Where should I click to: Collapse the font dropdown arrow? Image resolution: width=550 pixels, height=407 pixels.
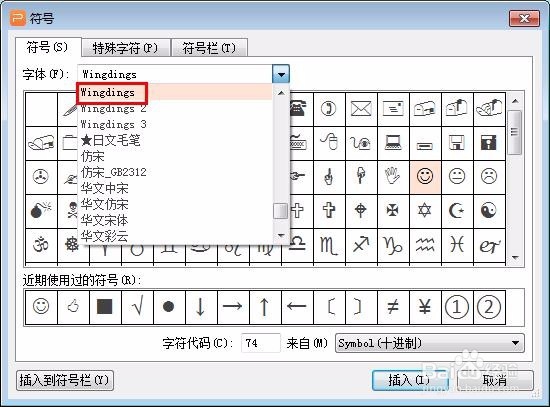tap(281, 74)
